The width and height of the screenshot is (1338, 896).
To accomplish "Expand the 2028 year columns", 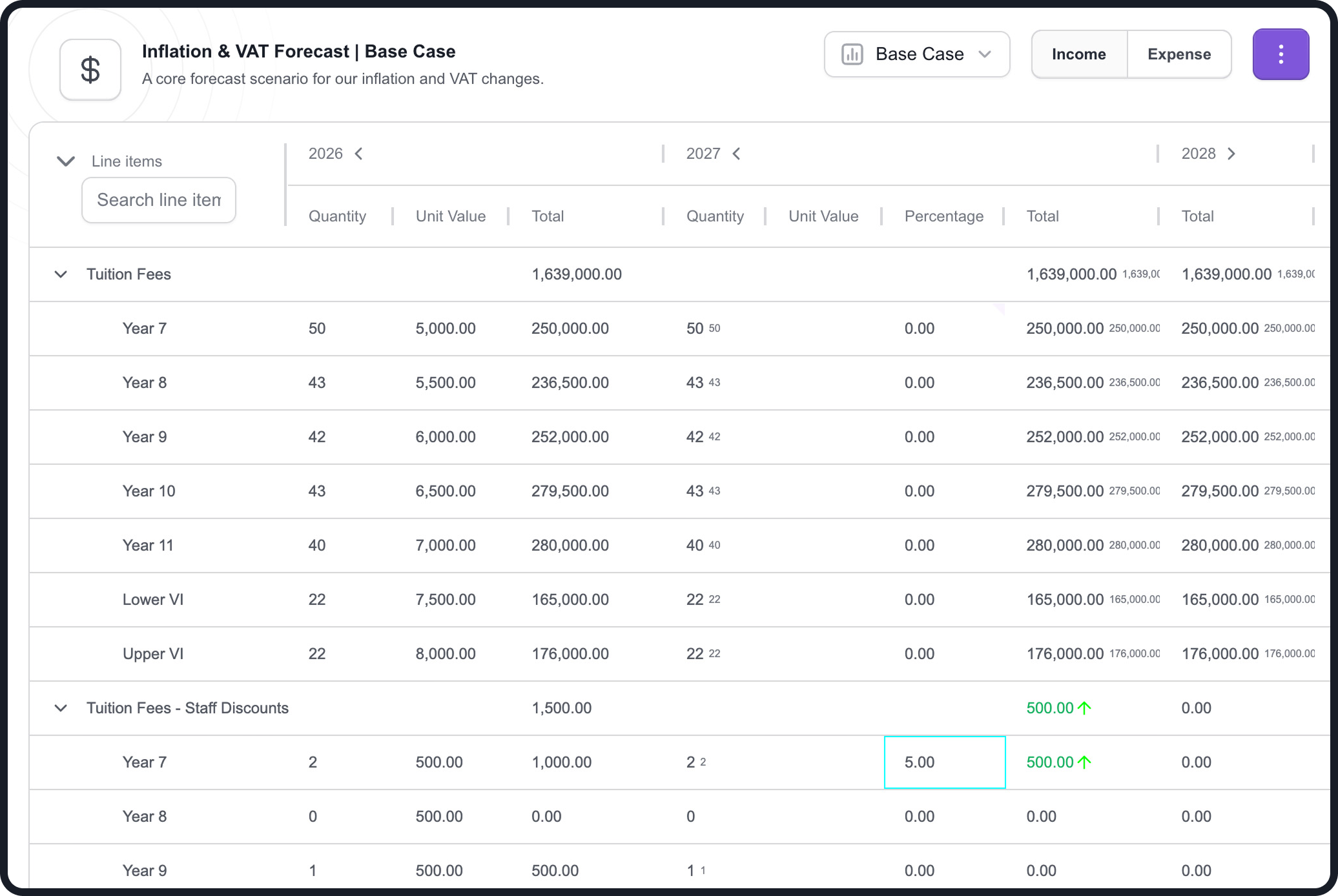I will pyautogui.click(x=1231, y=154).
